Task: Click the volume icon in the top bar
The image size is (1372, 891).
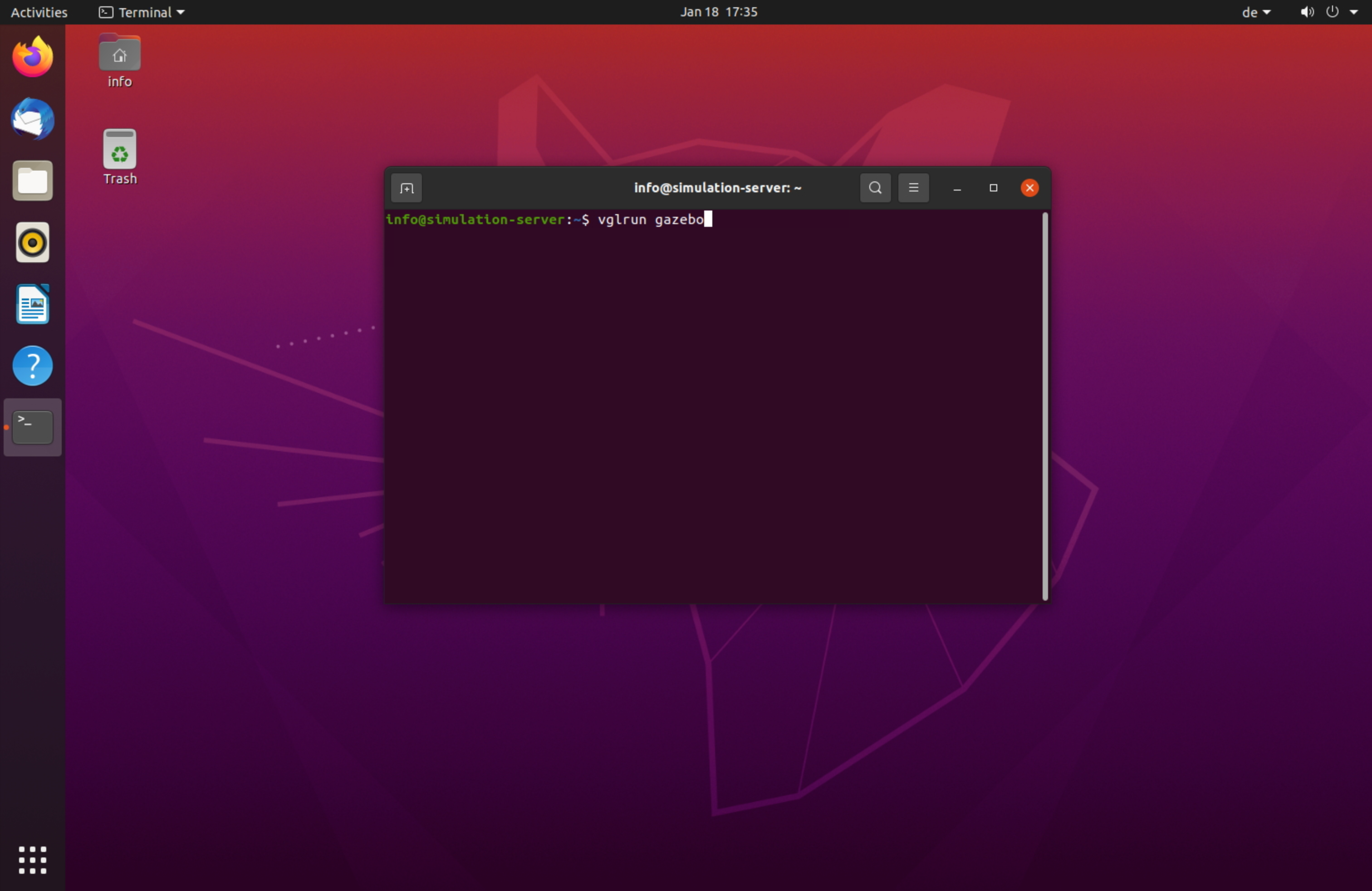Action: click(x=1307, y=12)
